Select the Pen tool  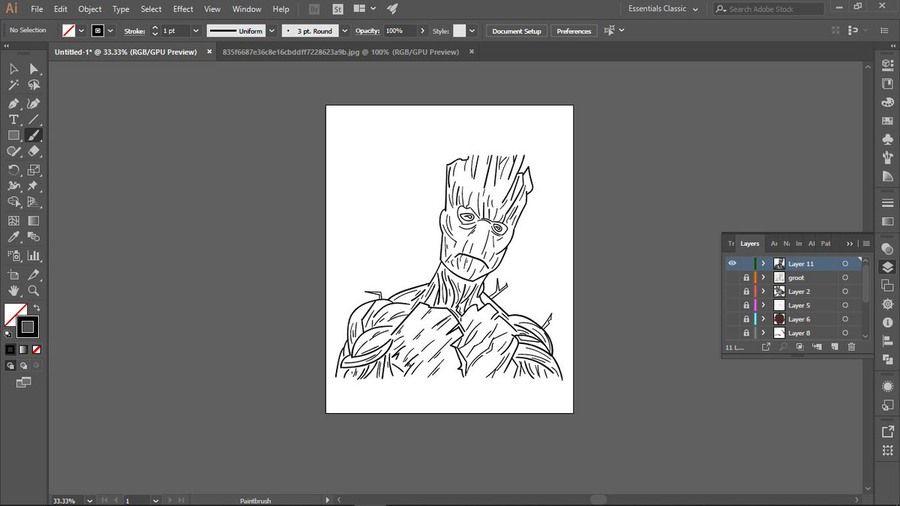(13, 104)
